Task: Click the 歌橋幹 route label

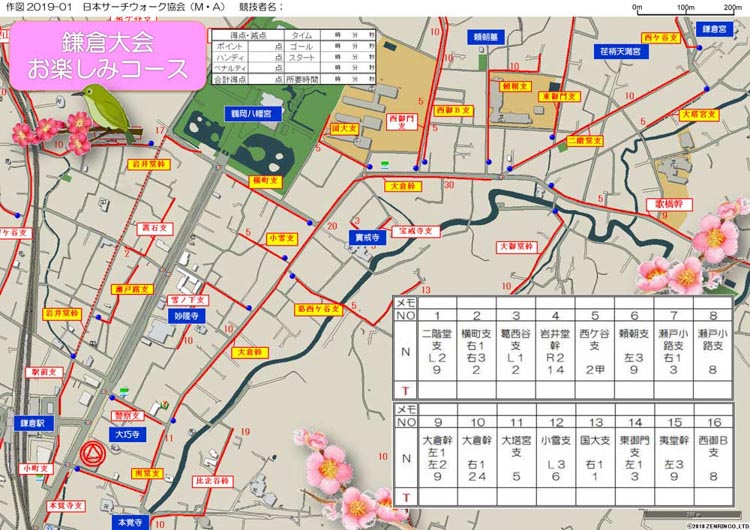Action: [x=669, y=202]
